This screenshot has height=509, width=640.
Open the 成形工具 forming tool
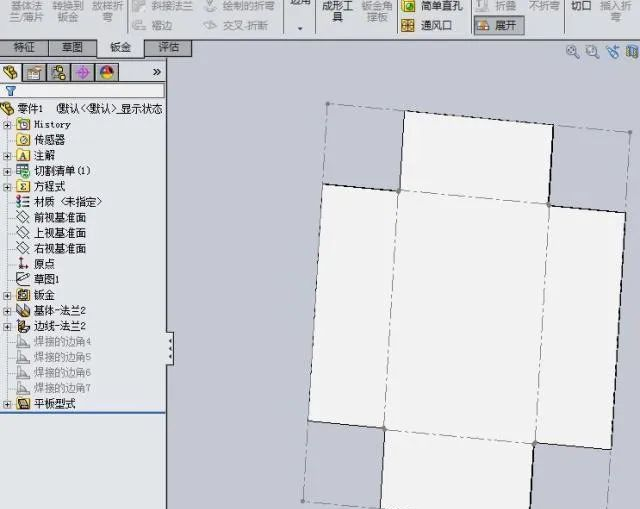337,11
